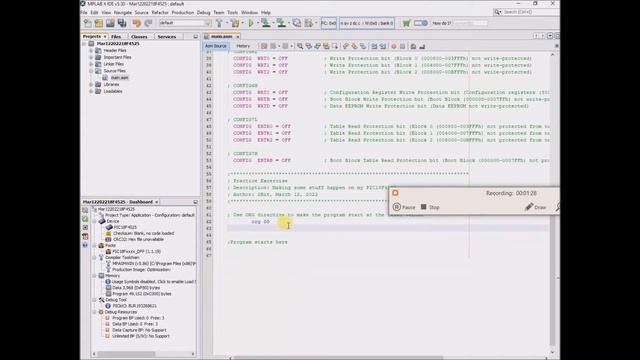
Task: Stop the screen recording
Action: tap(430, 207)
